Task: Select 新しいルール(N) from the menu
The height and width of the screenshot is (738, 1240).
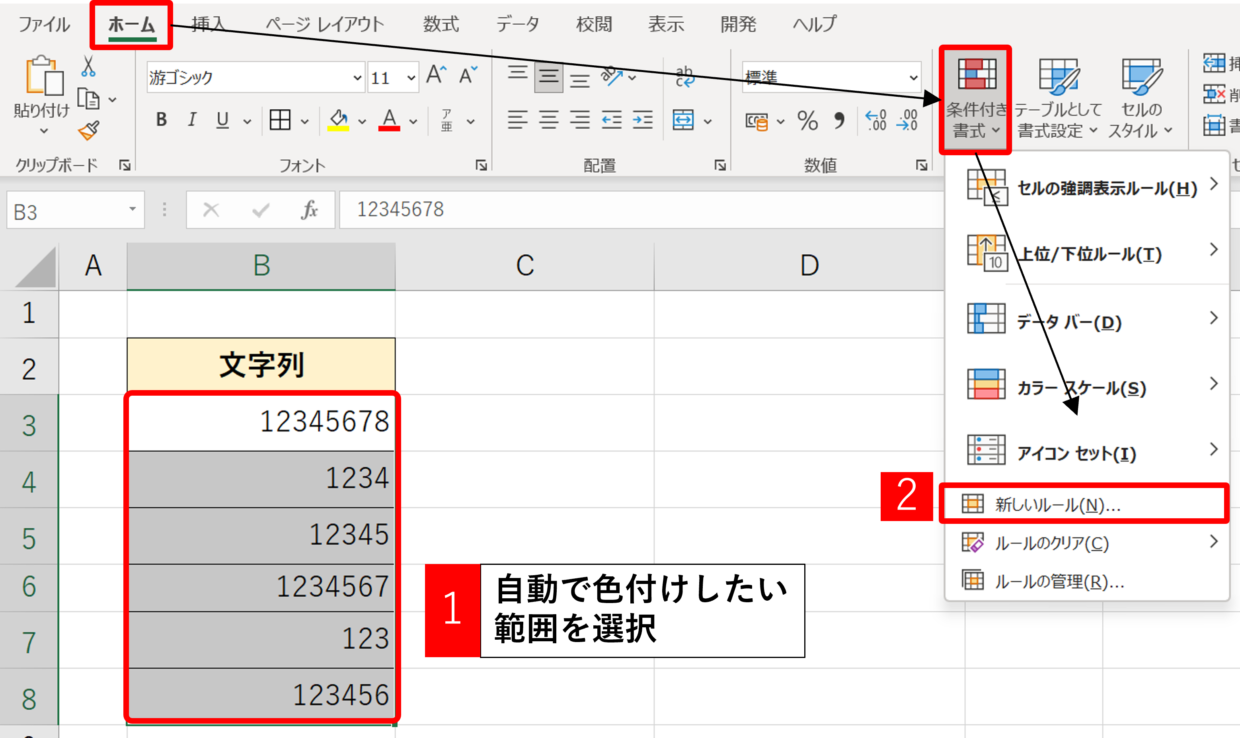Action: click(x=1058, y=505)
